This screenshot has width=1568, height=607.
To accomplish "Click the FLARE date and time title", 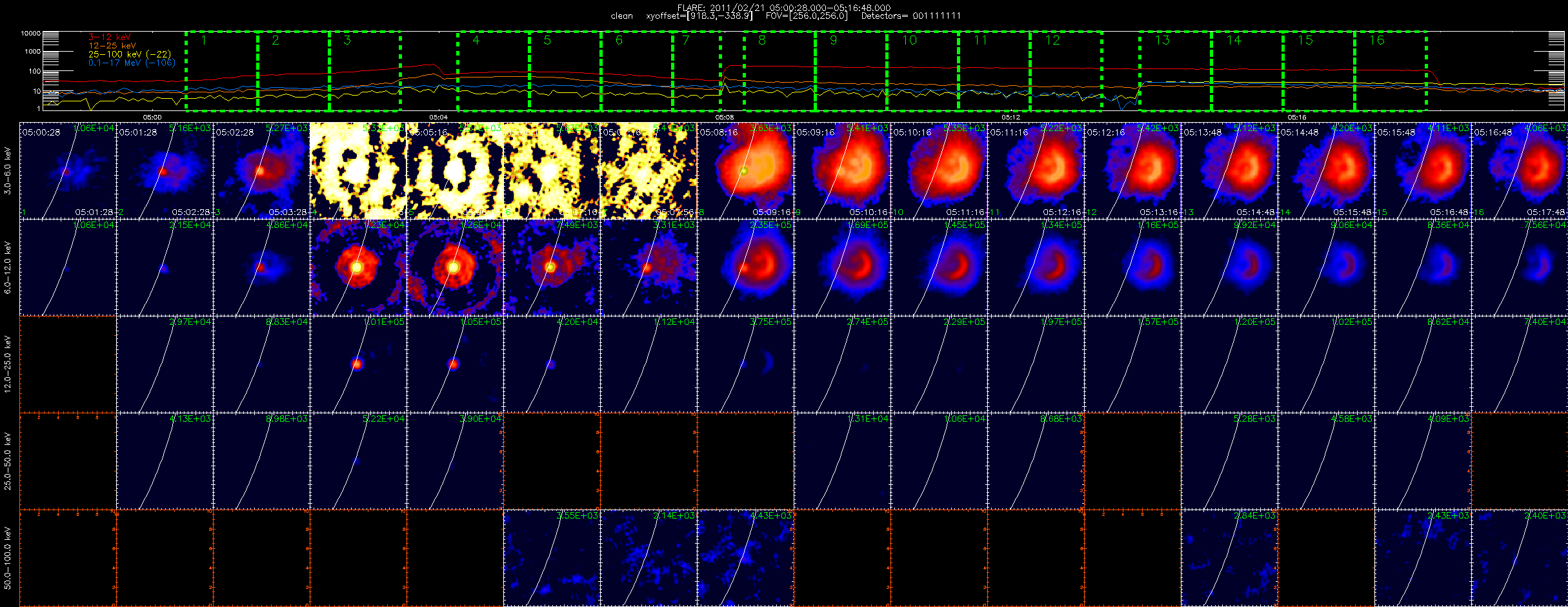I will pyautogui.click(x=784, y=8).
